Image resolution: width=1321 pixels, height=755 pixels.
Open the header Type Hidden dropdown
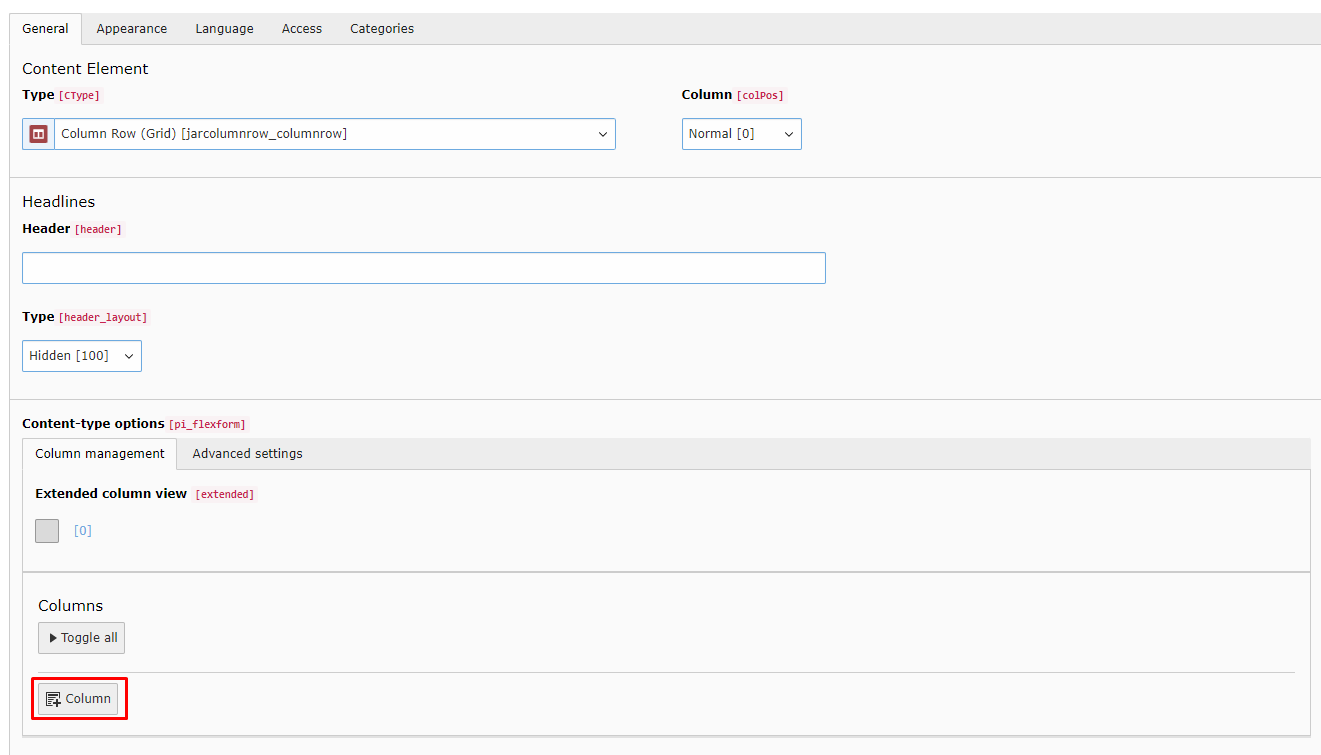(81, 356)
